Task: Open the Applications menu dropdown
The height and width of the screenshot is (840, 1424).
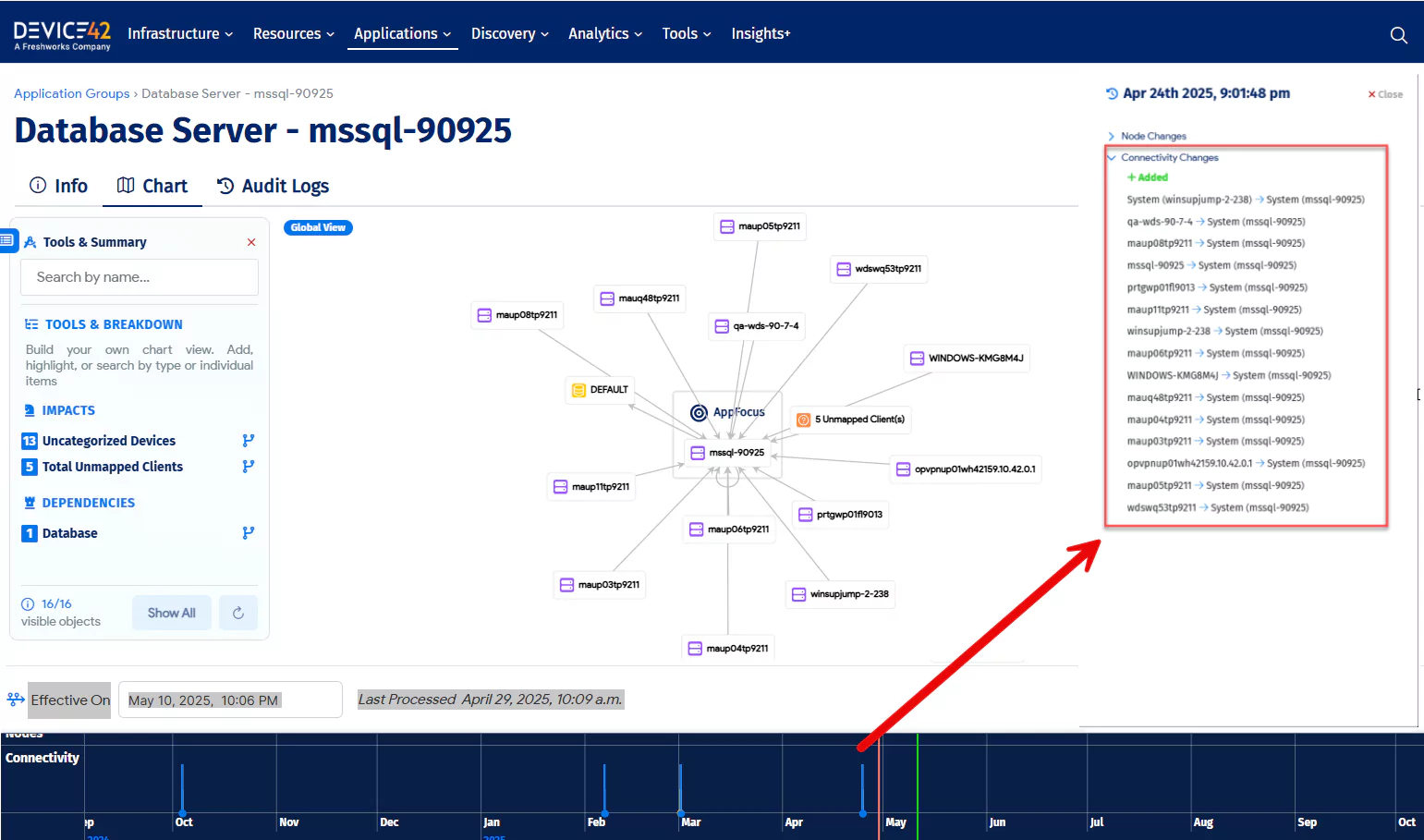Action: 403,34
